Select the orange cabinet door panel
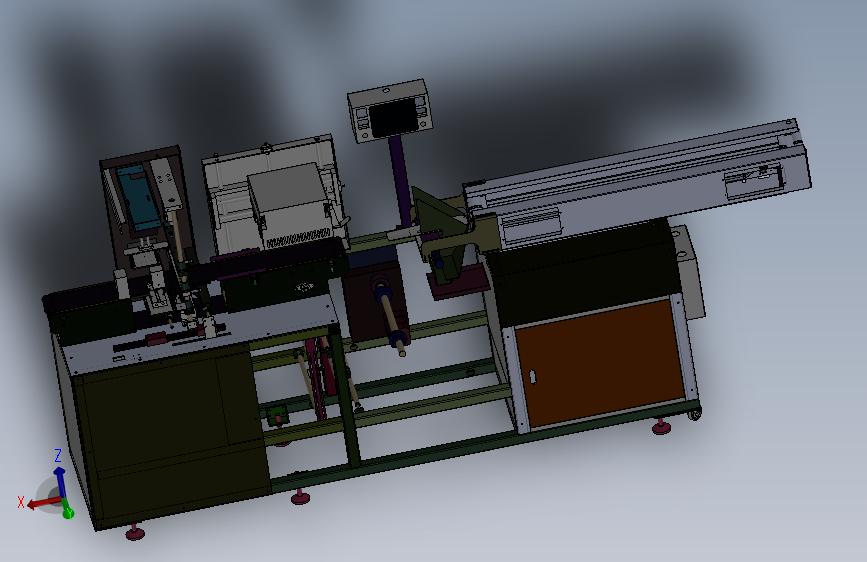 pyautogui.click(x=599, y=362)
